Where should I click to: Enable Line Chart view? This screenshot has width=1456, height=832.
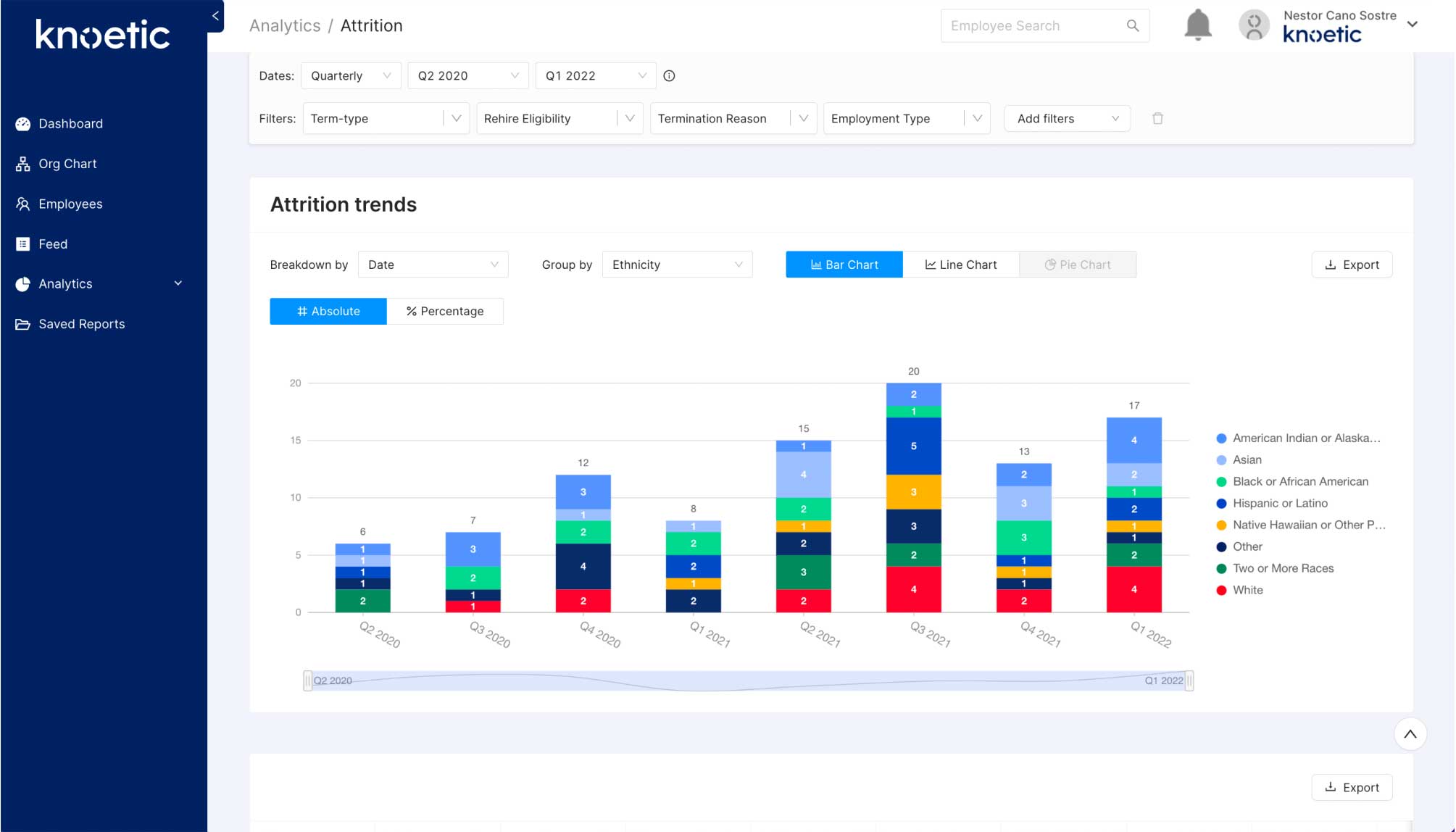[x=961, y=264]
